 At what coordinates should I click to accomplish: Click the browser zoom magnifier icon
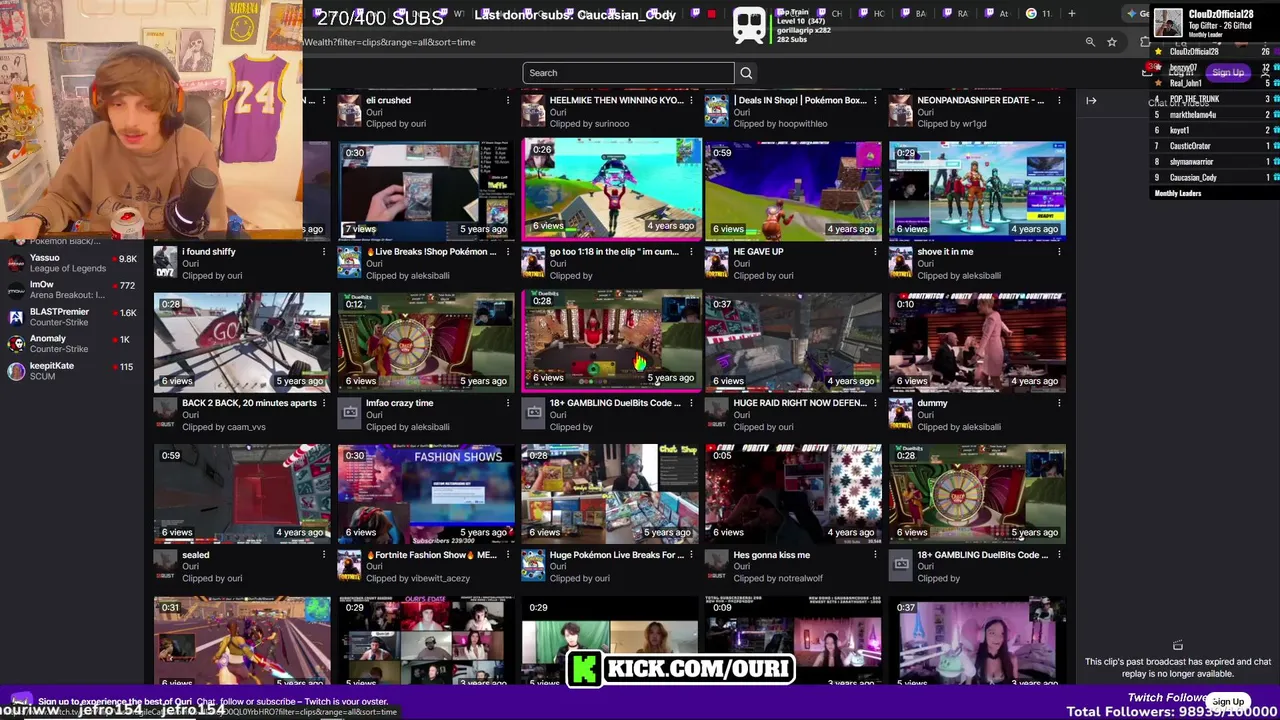pos(1090,42)
